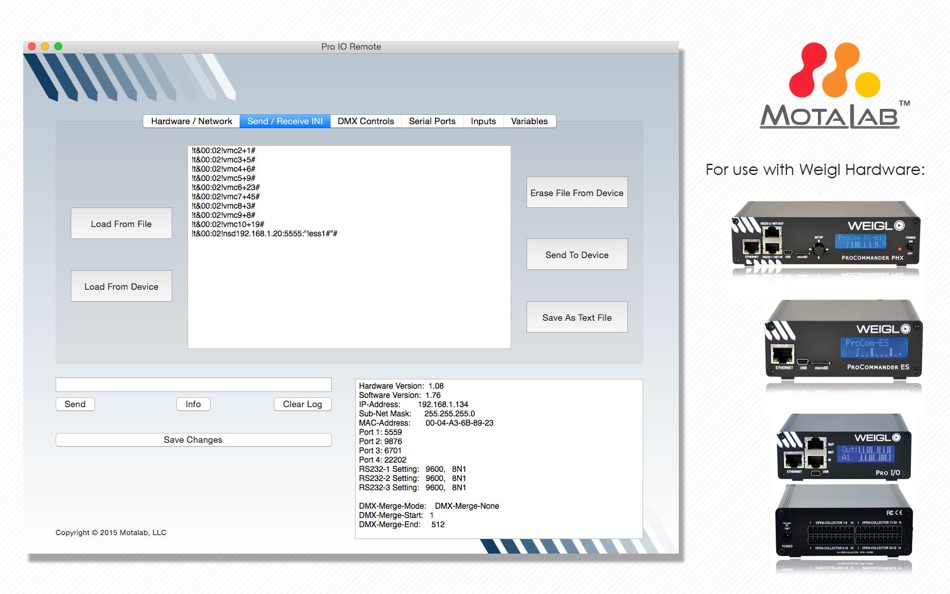Click the Motalab logo

(835, 85)
